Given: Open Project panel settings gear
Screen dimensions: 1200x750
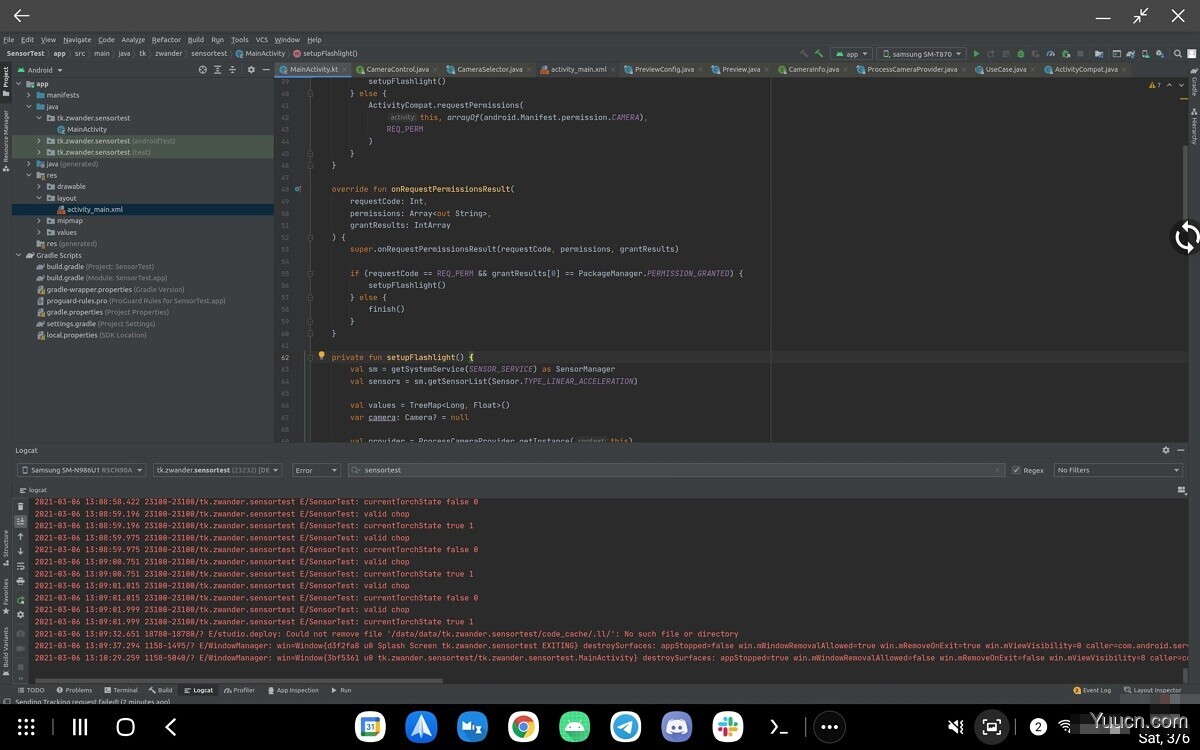Looking at the screenshot, I should (252, 70).
